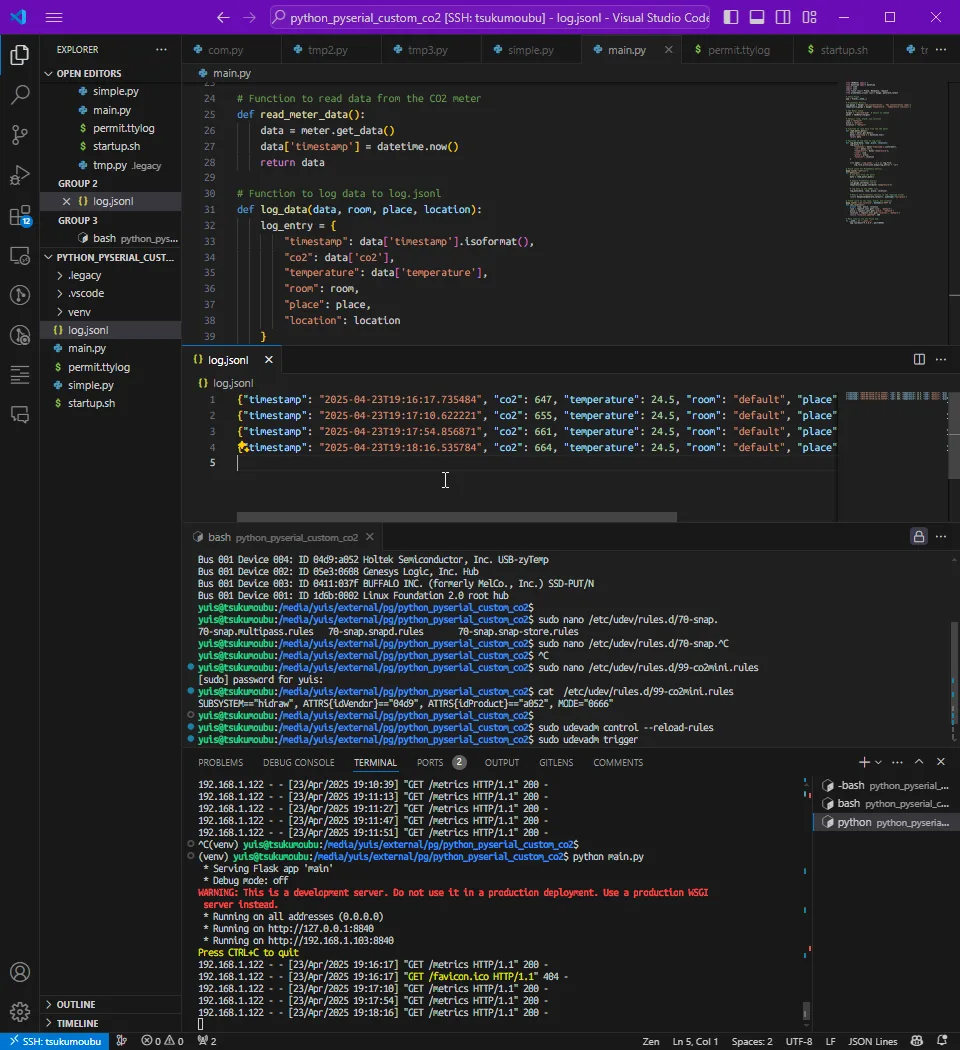Screen dimensions: 960x1050
Task: Click the log.jsonl horizontal scrollbar
Action: (x=456, y=517)
